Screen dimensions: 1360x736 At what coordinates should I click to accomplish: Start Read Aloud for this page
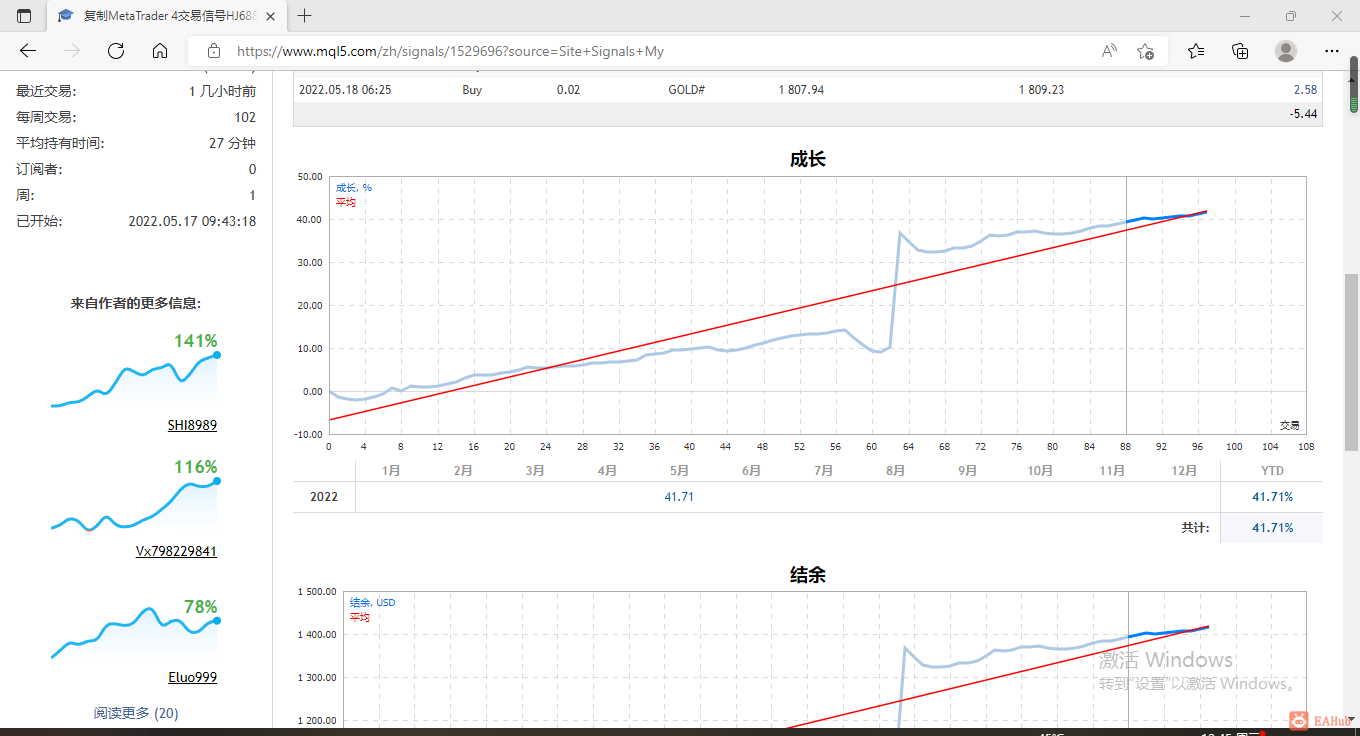[x=1109, y=51]
